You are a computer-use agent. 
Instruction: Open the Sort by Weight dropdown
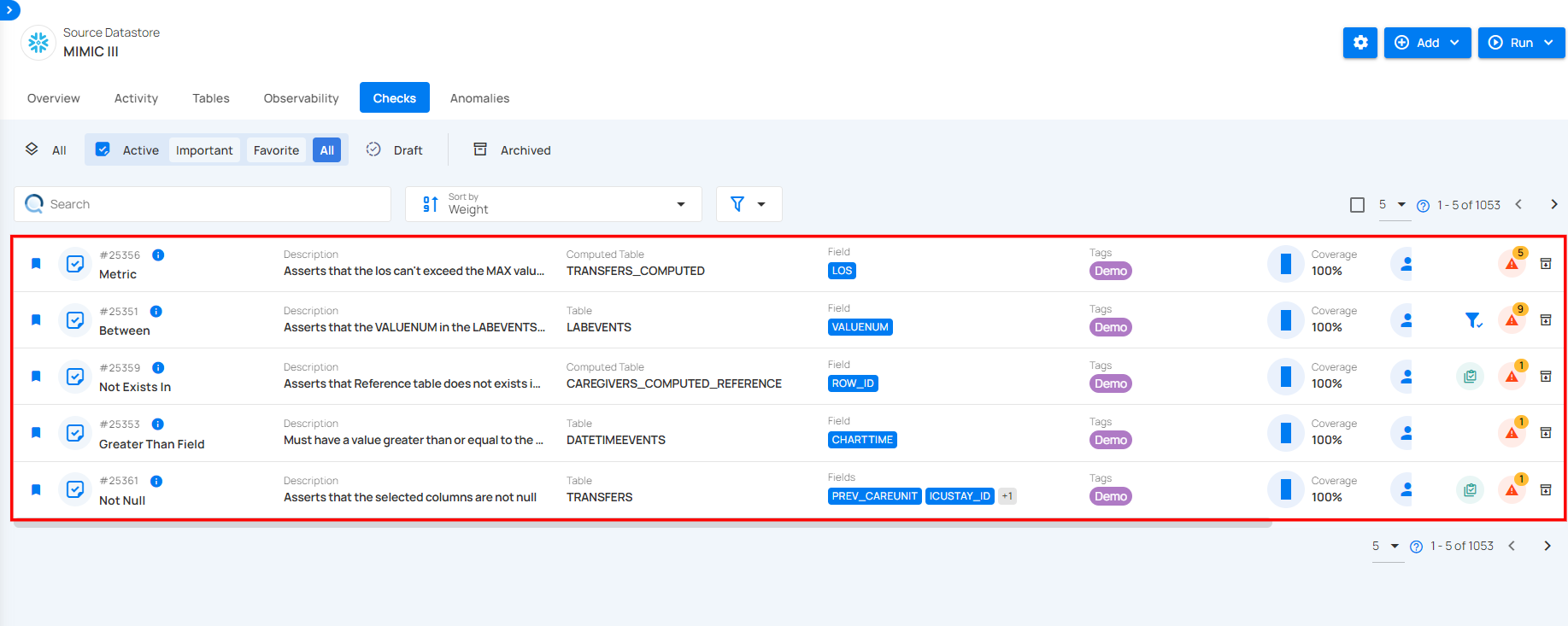554,204
